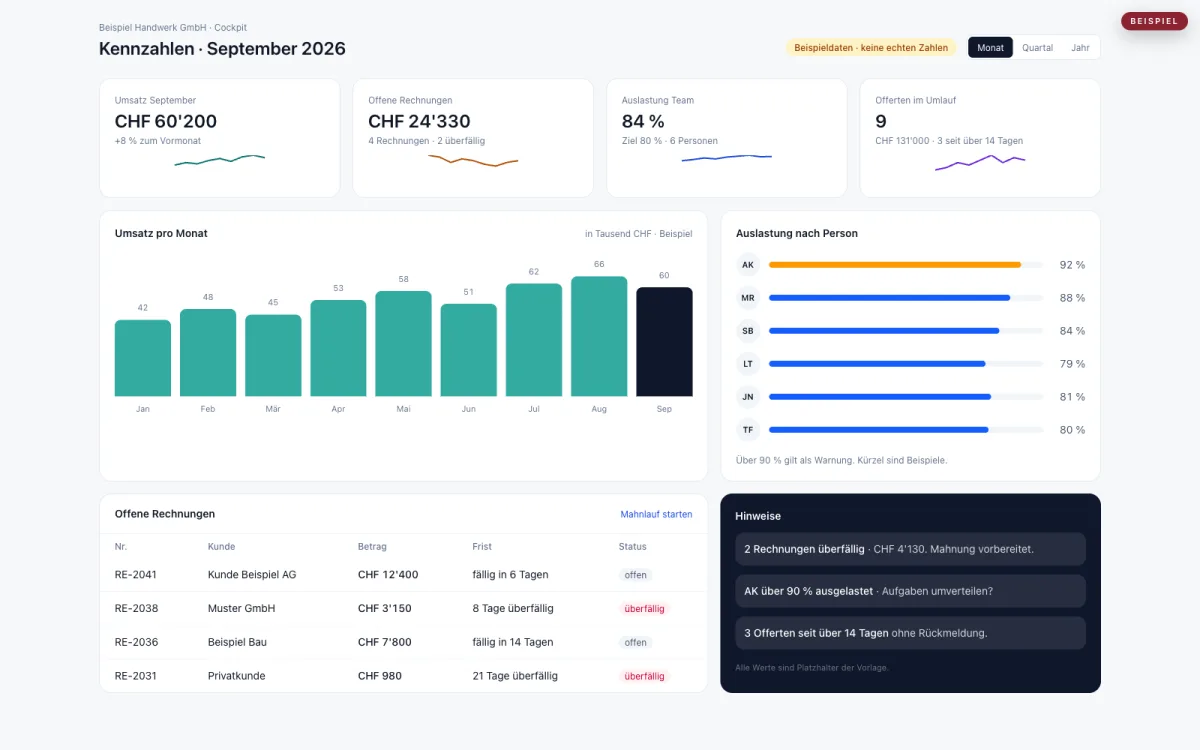Screen dimensions: 1200x750
Task: Switch to the Jahr view
Action: click(x=1080, y=48)
